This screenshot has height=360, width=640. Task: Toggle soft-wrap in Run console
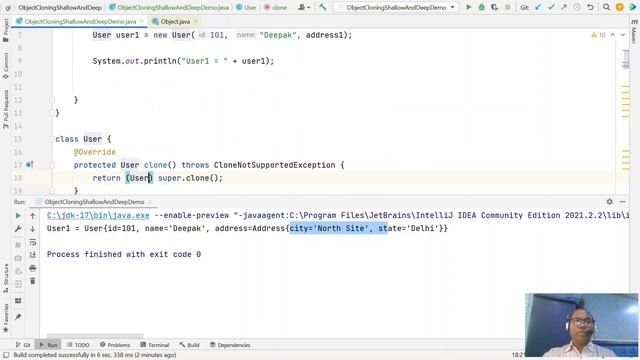tap(33, 242)
